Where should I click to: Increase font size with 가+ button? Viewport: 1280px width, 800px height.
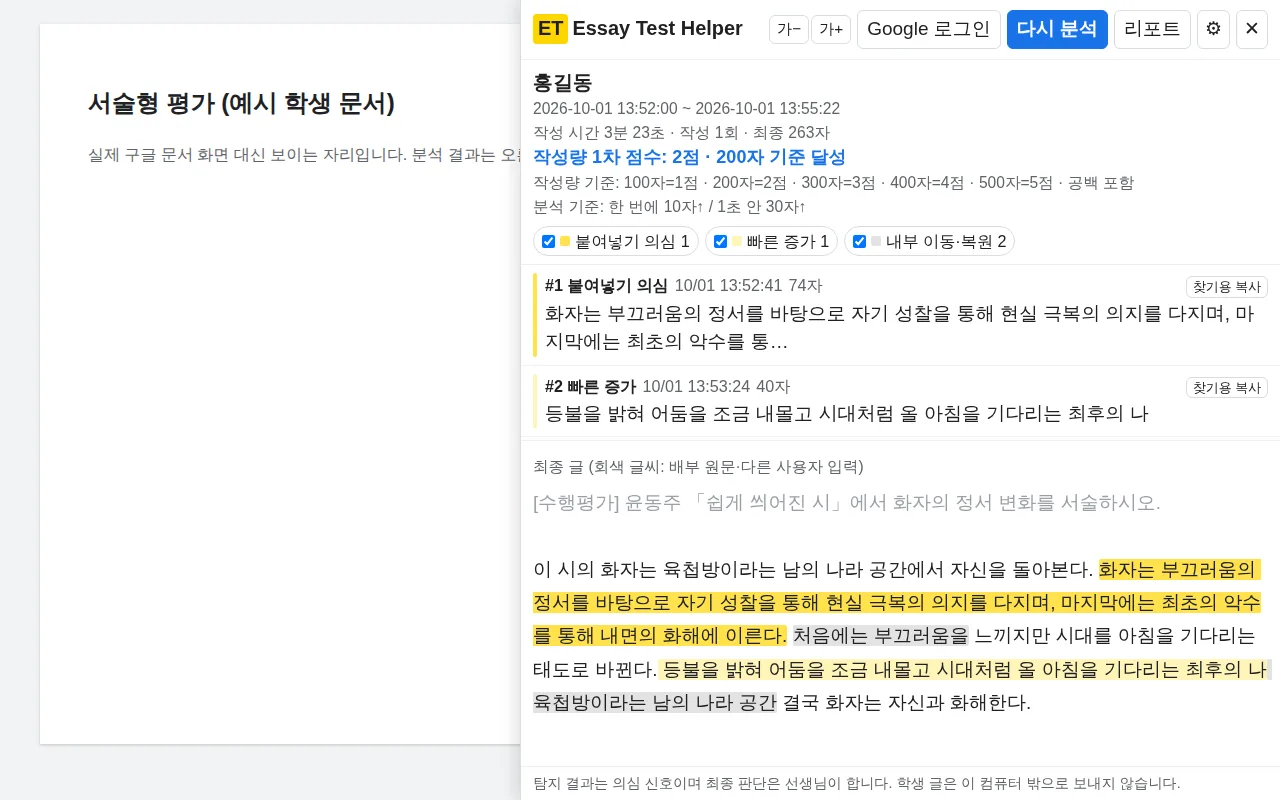pos(831,29)
